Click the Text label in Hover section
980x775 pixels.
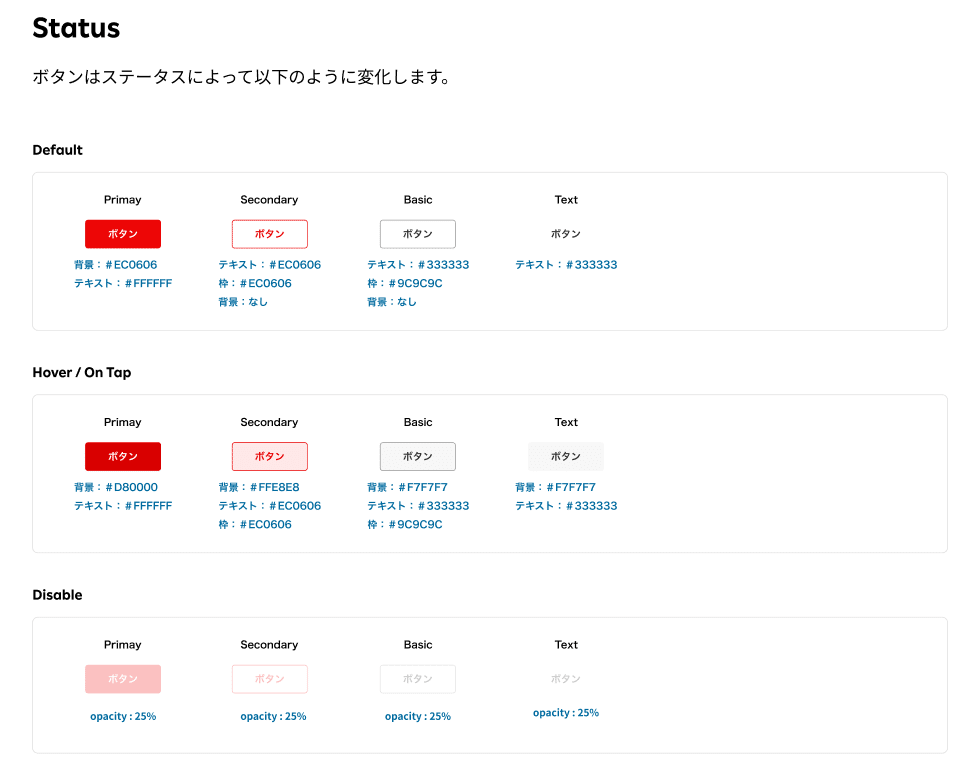(566, 422)
